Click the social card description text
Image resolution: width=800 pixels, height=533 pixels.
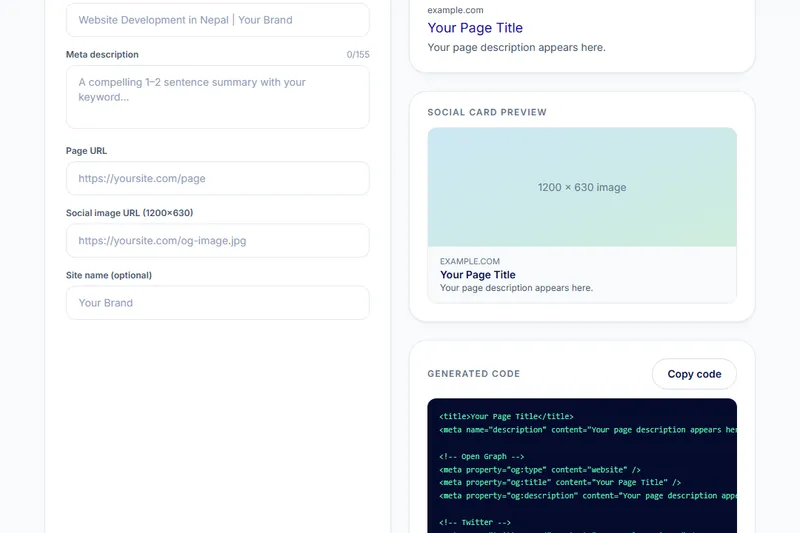pyautogui.click(x=516, y=288)
